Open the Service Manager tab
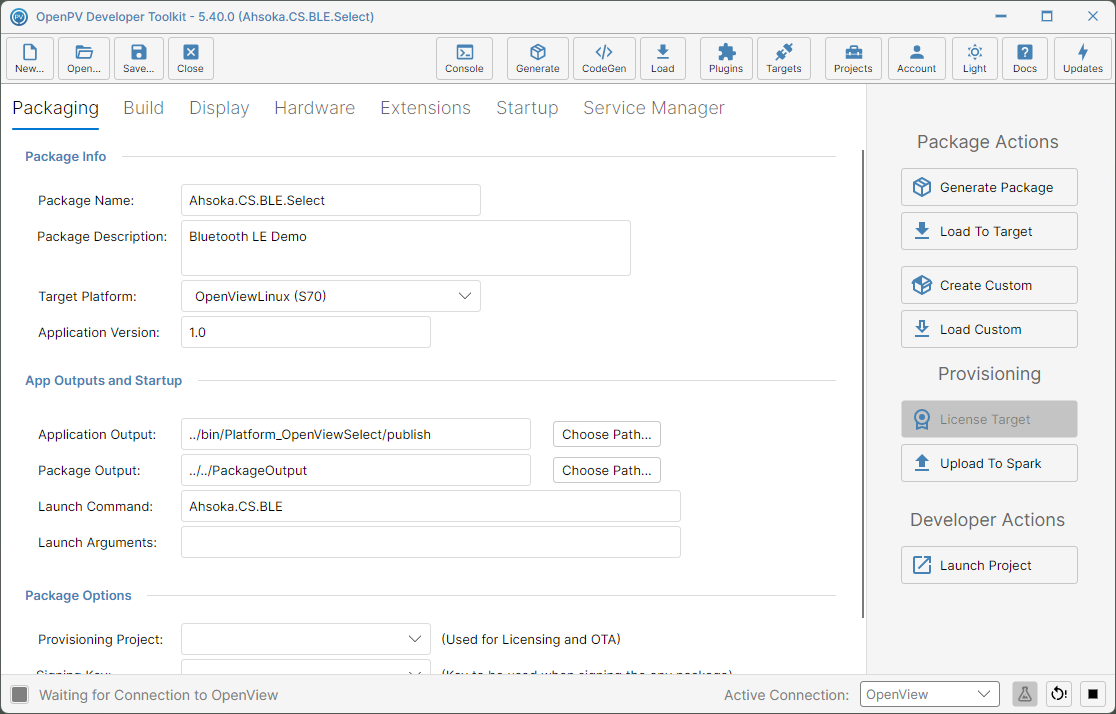 pyautogui.click(x=654, y=108)
